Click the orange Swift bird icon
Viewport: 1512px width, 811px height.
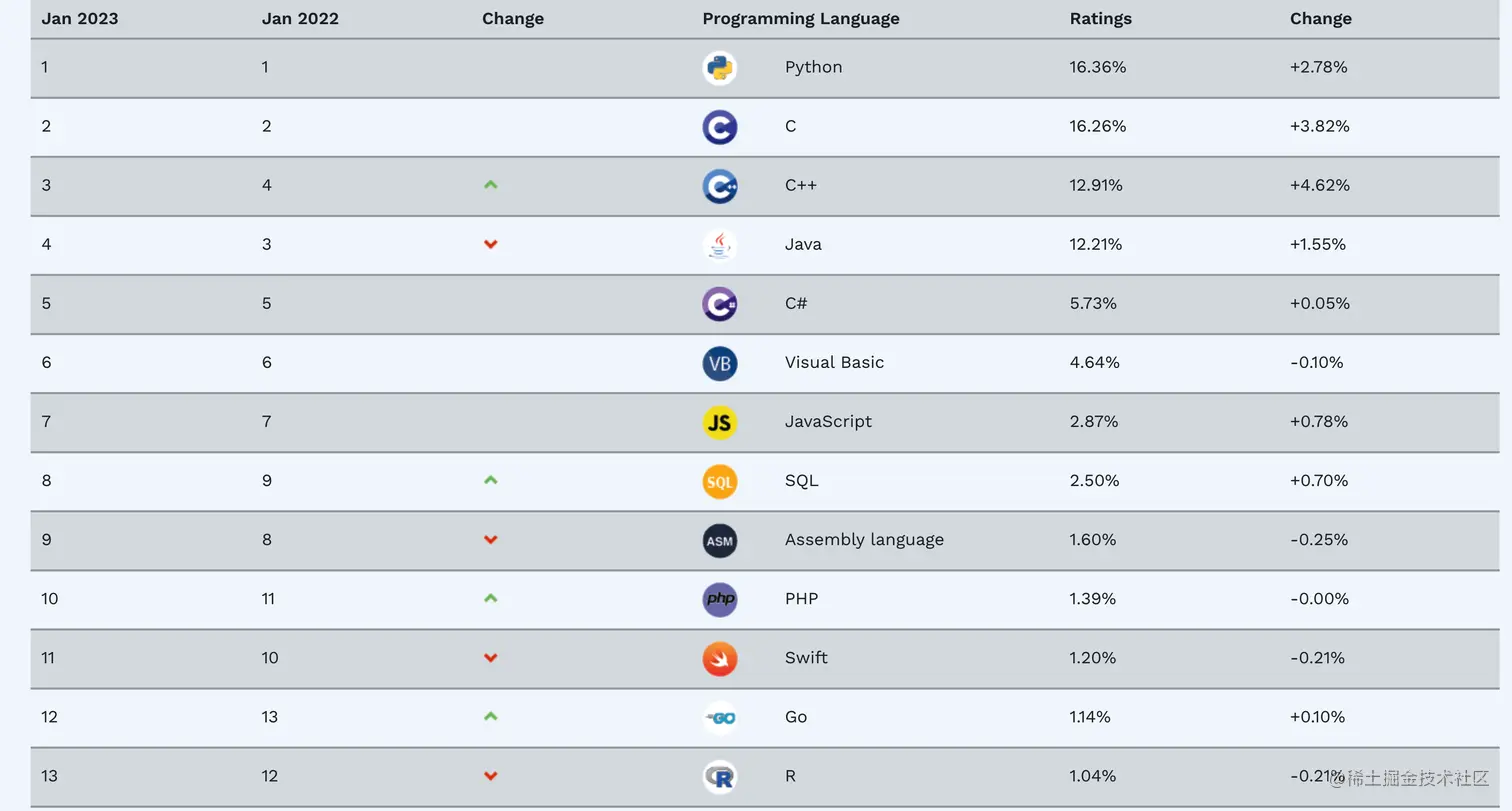(x=719, y=658)
